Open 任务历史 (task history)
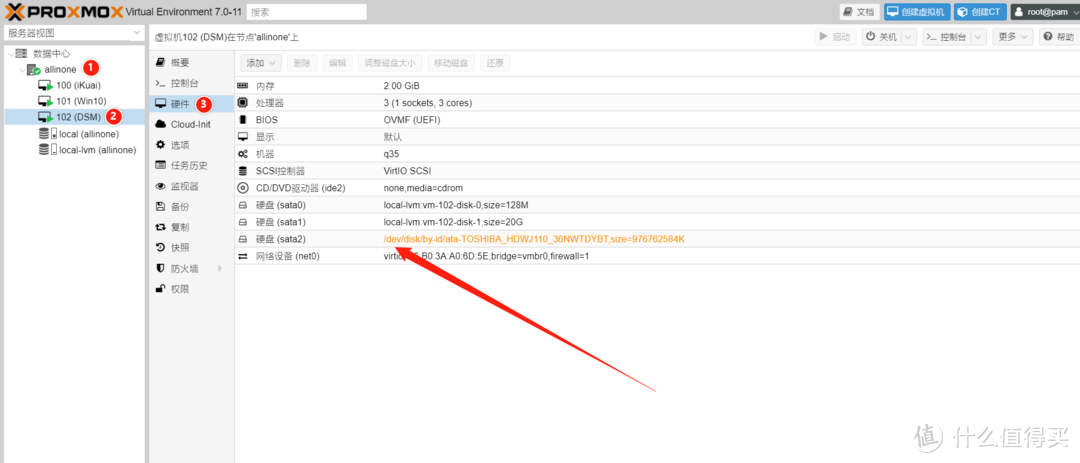 click(188, 165)
